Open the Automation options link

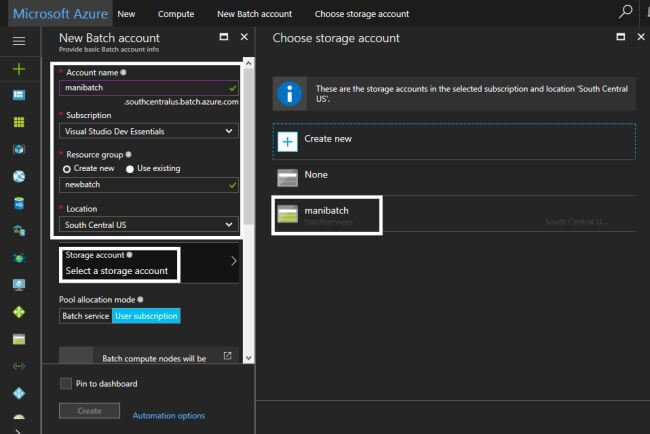pyautogui.click(x=169, y=415)
